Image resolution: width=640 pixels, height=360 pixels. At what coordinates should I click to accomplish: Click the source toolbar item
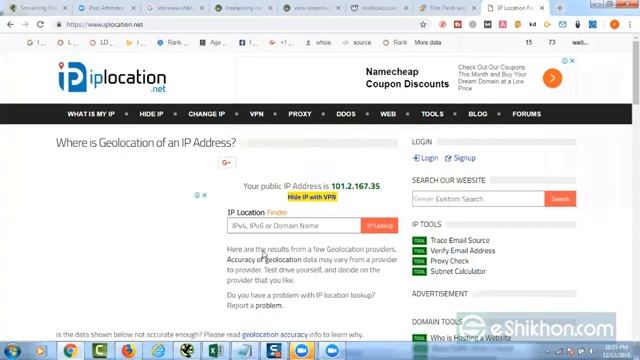tap(357, 42)
